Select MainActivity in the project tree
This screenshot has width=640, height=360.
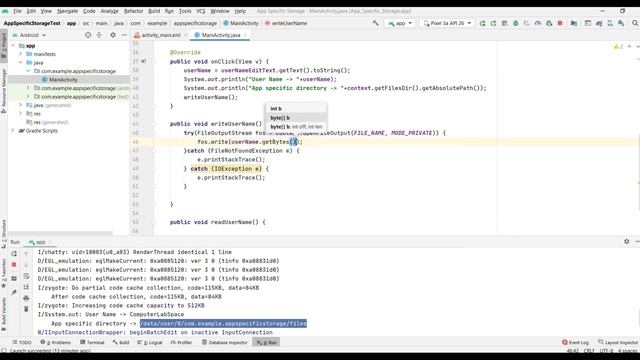(x=63, y=80)
